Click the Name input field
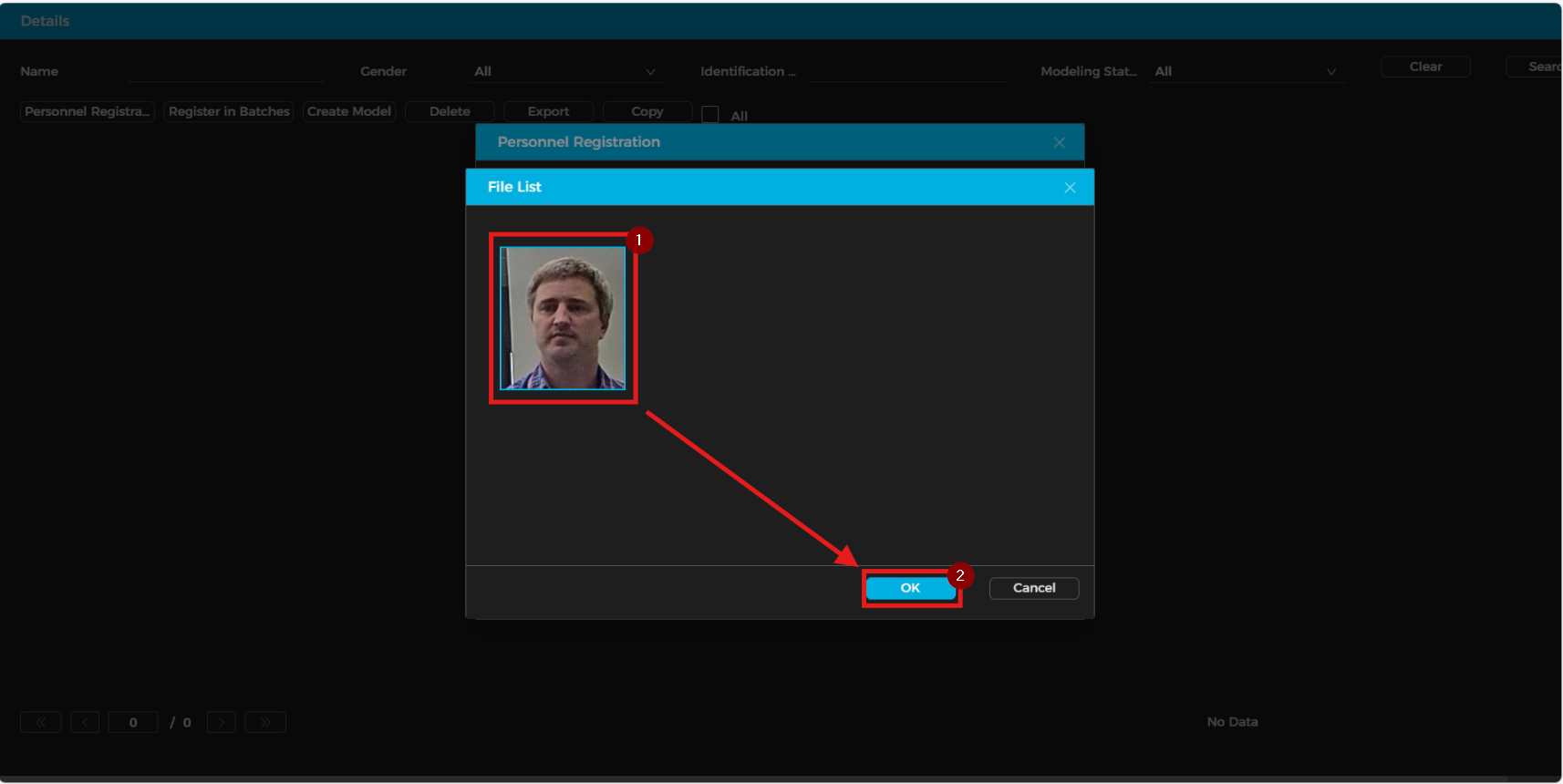 226,72
